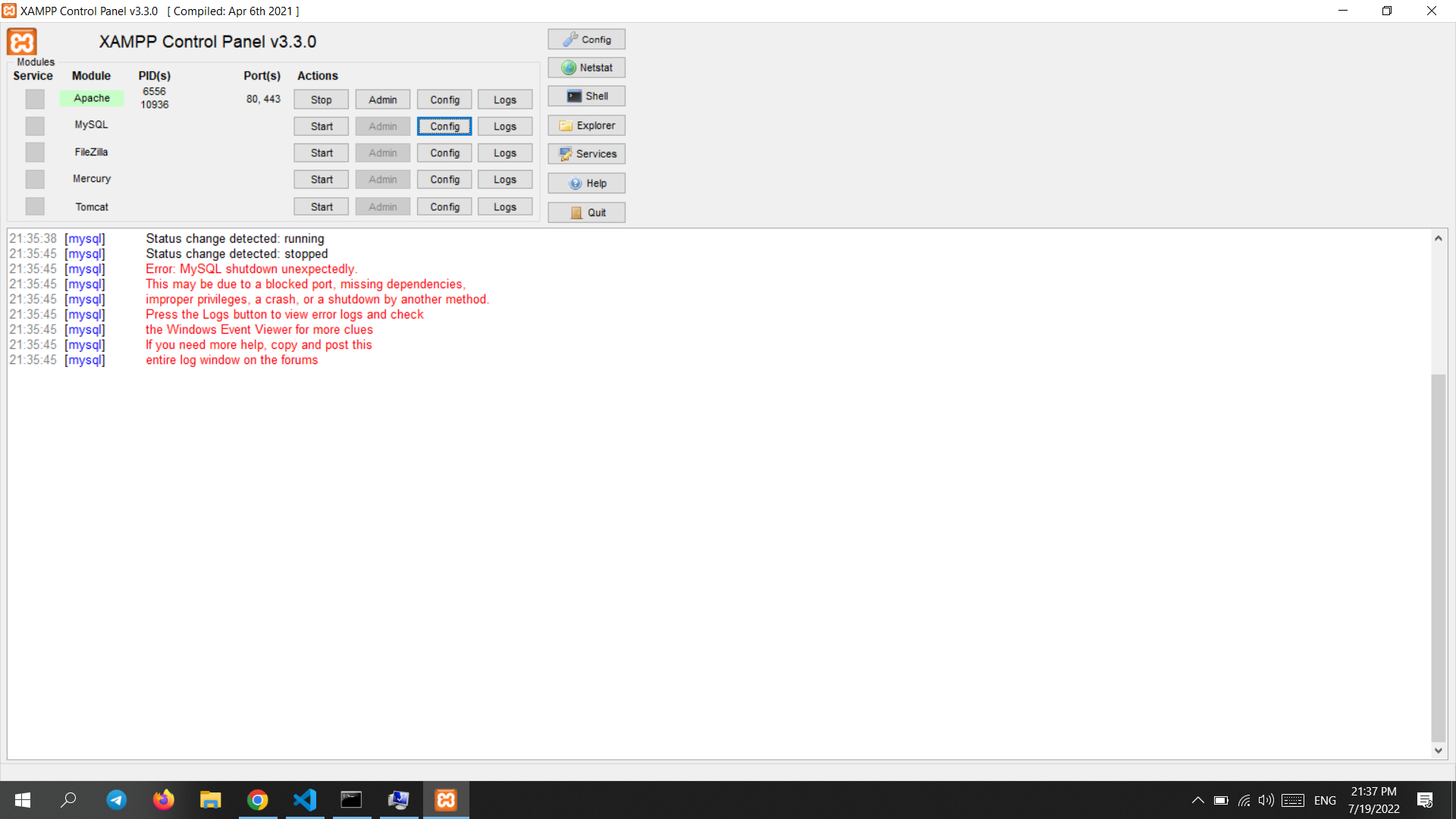This screenshot has width=1456, height=819.
Task: Show hidden system tray icons
Action: 1197,800
